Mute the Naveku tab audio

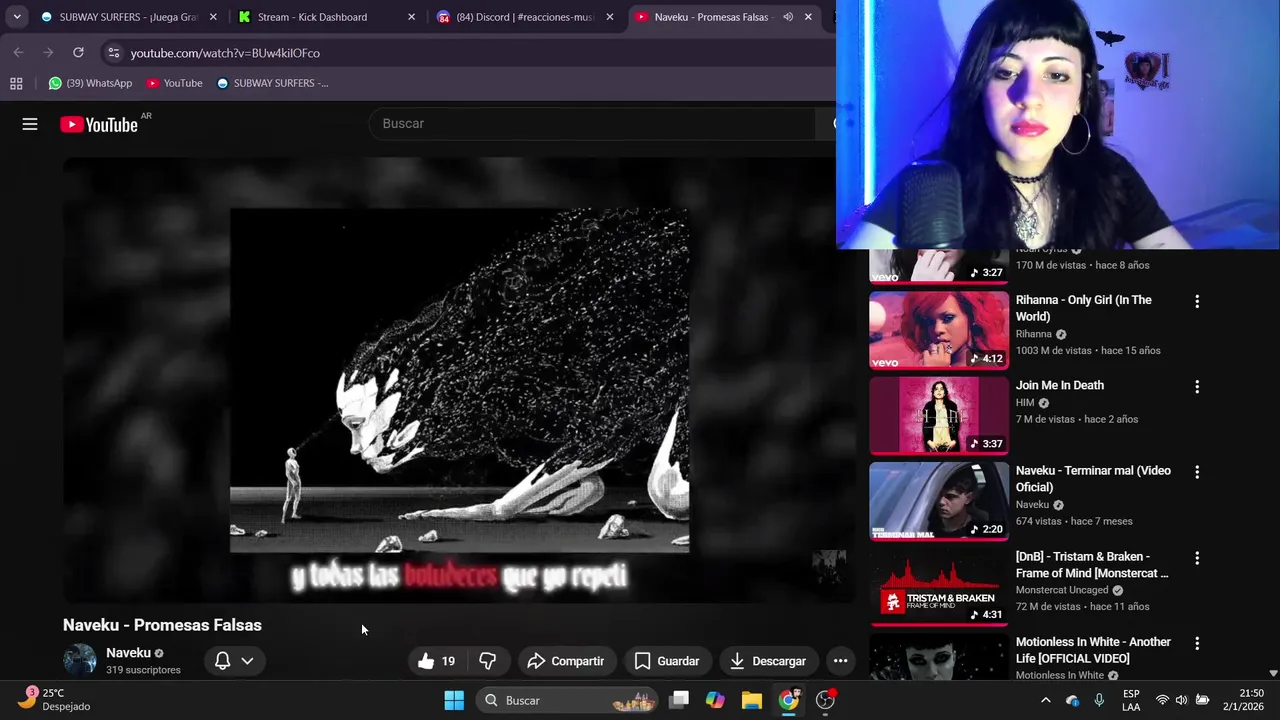(x=788, y=17)
